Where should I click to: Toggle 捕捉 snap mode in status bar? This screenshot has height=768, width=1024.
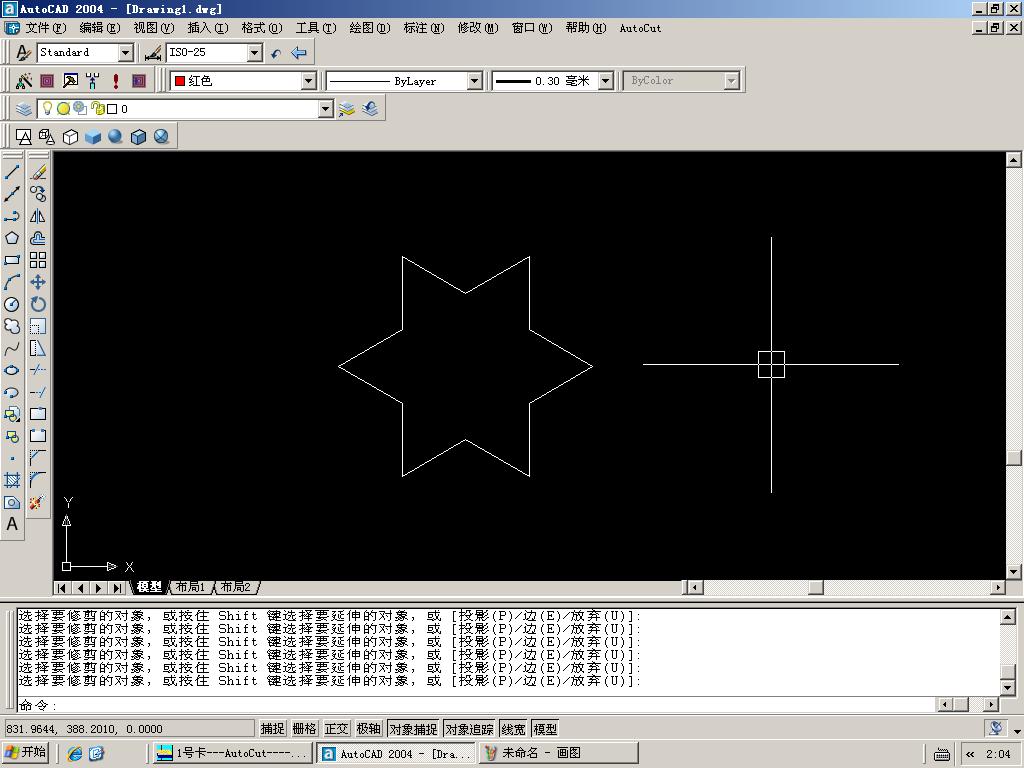(272, 729)
